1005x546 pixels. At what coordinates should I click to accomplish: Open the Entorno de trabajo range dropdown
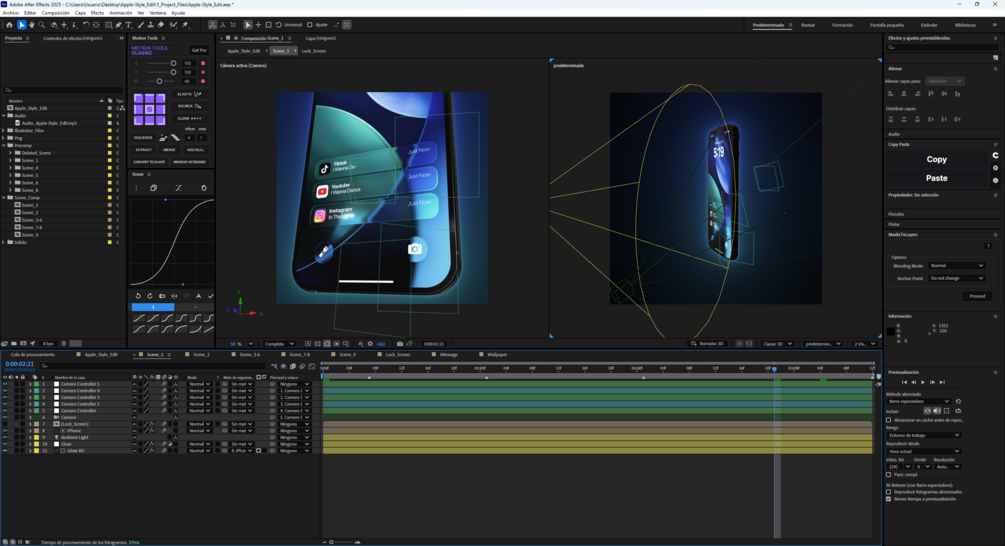click(923, 435)
